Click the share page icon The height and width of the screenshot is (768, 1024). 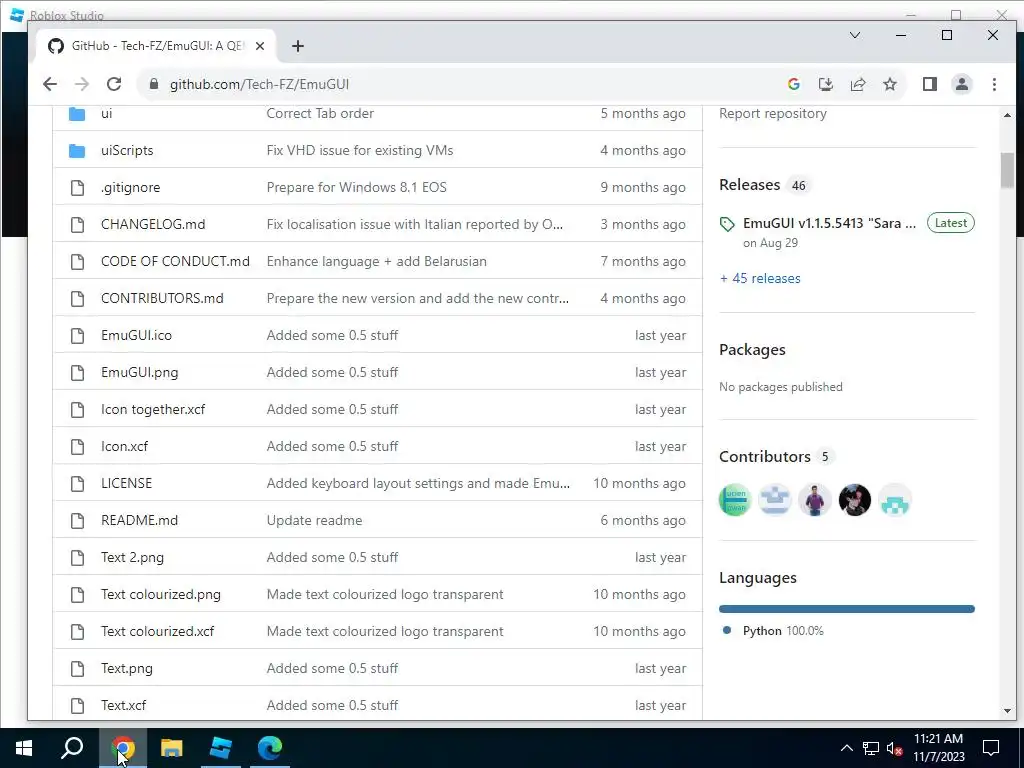click(857, 84)
